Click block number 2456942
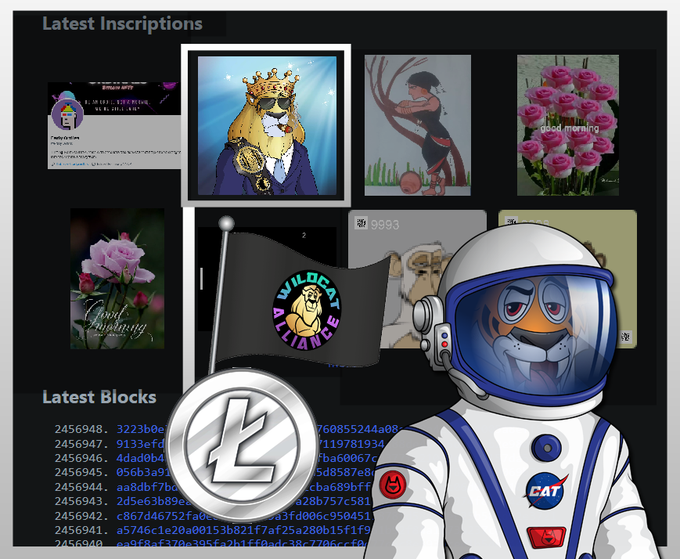This screenshot has height=559, width=680. (x=82, y=516)
